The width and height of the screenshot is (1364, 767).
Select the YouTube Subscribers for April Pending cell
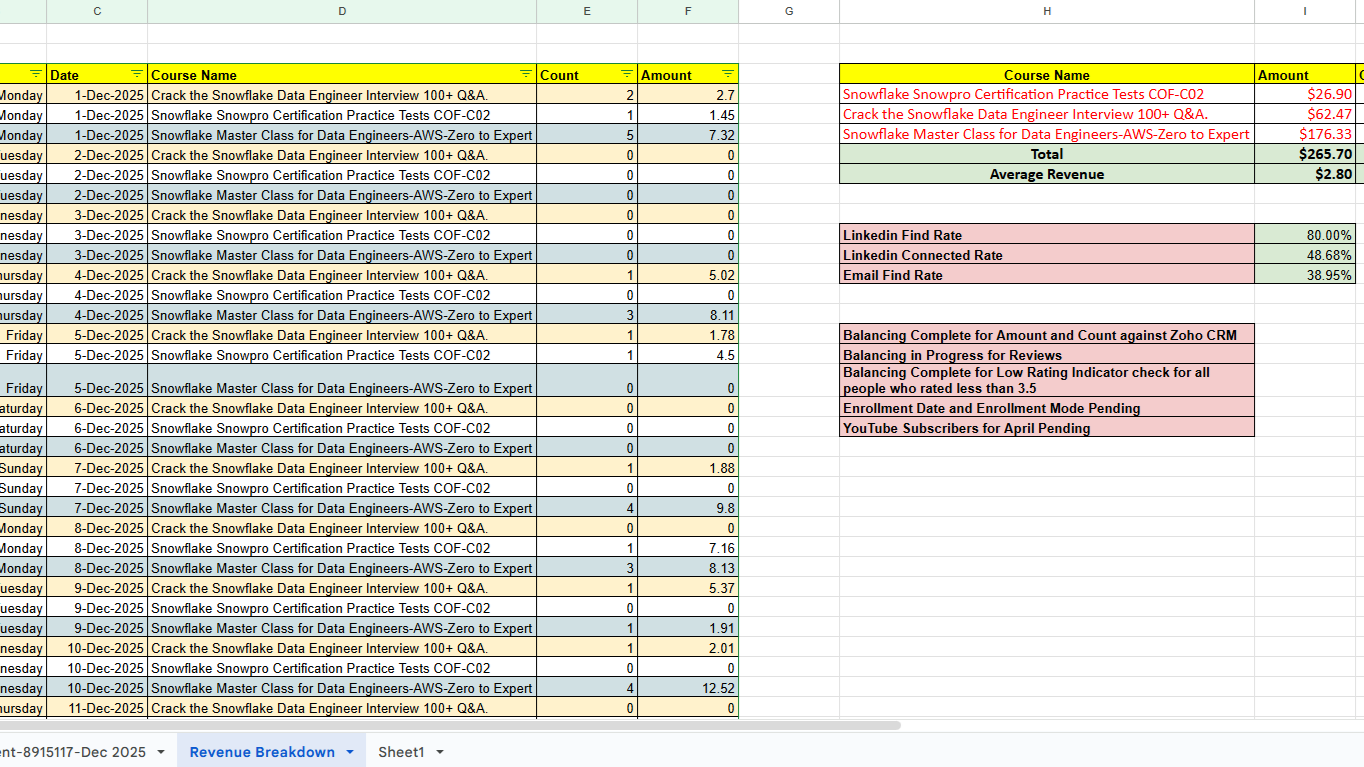[1046, 428]
